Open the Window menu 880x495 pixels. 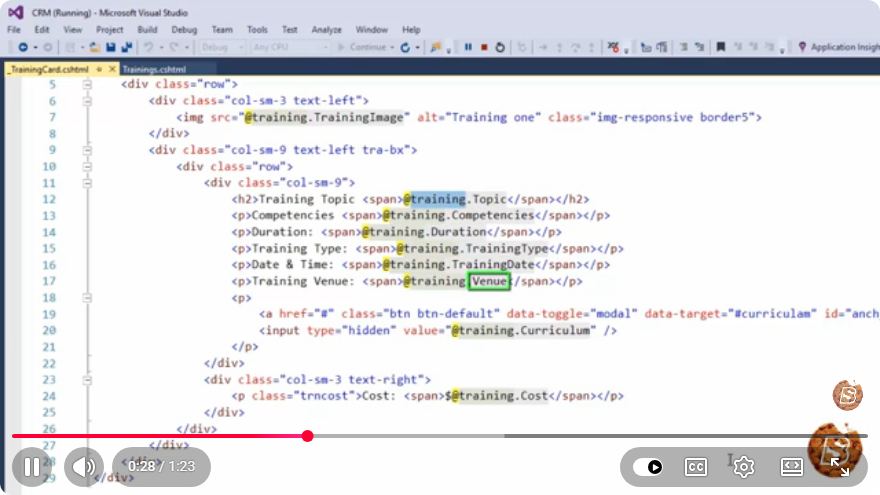(372, 30)
